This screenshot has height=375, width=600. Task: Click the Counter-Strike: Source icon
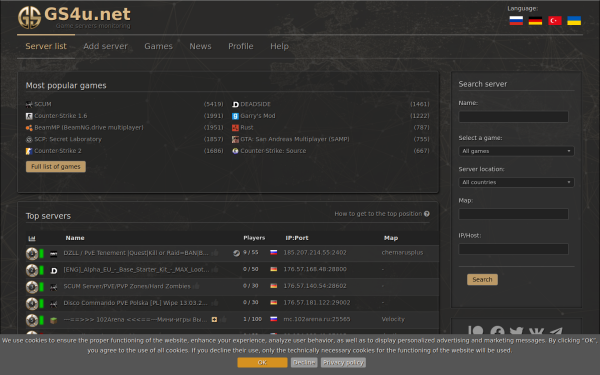(235, 151)
